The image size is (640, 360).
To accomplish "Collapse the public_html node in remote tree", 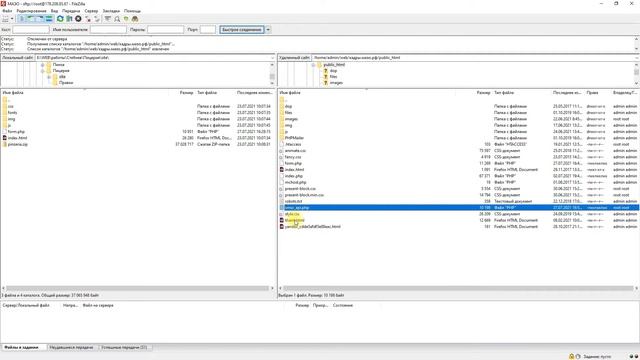I will pos(313,65).
